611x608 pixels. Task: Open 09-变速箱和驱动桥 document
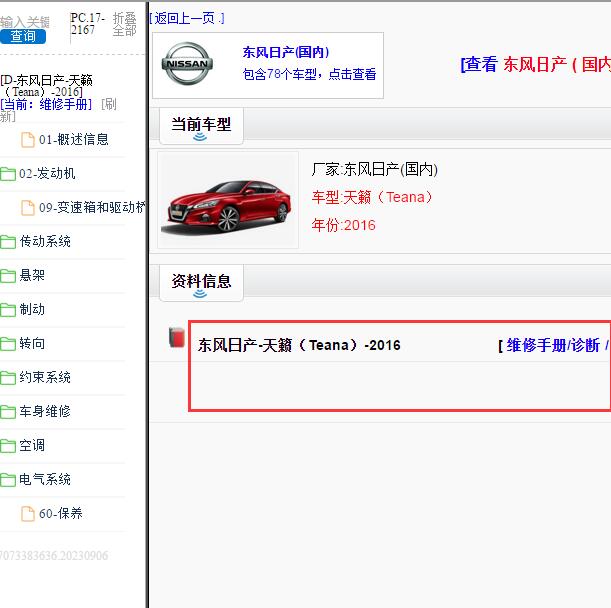(92, 207)
